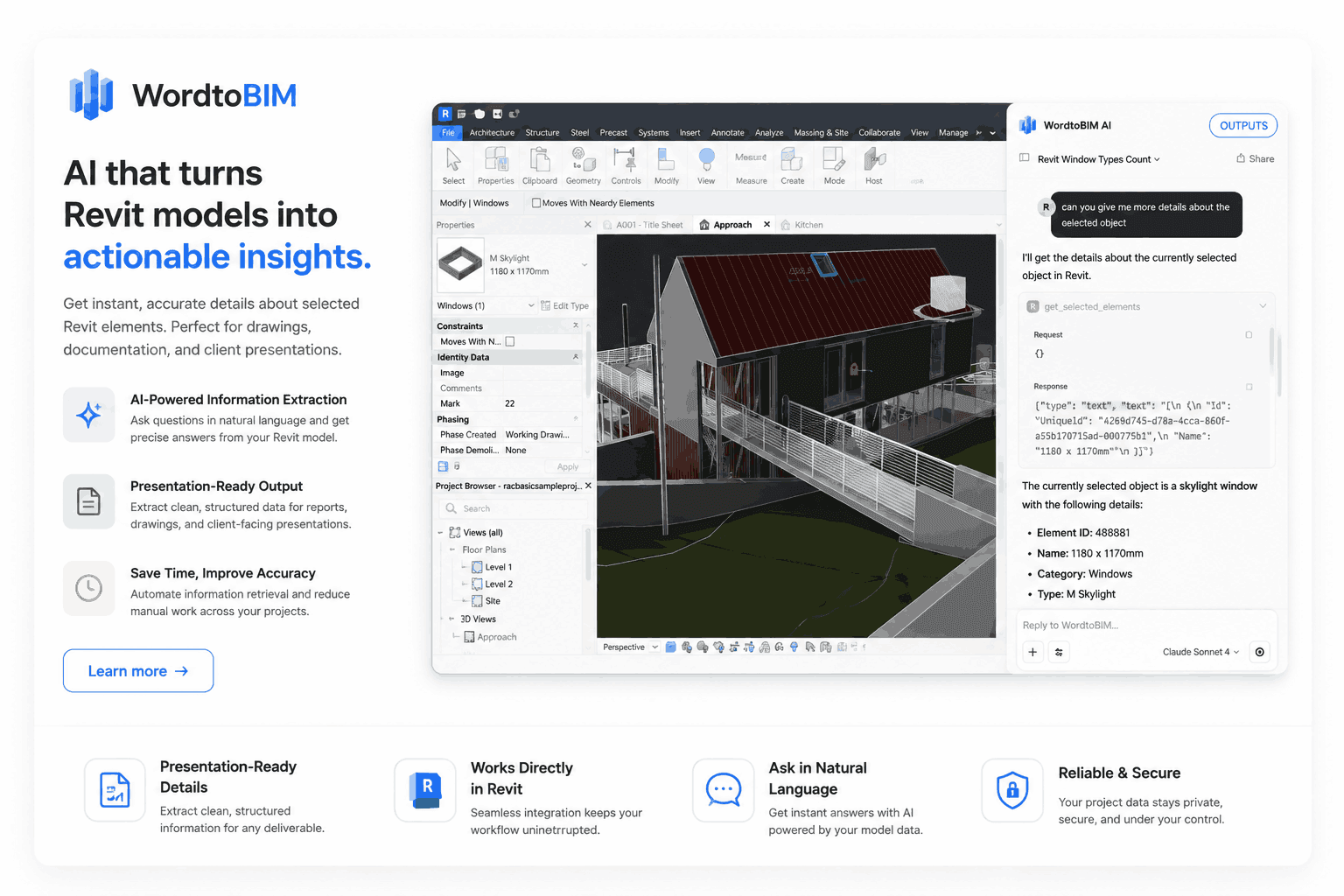1344x896 pixels.
Task: Select Approach under 3D Views
Action: [x=497, y=637]
